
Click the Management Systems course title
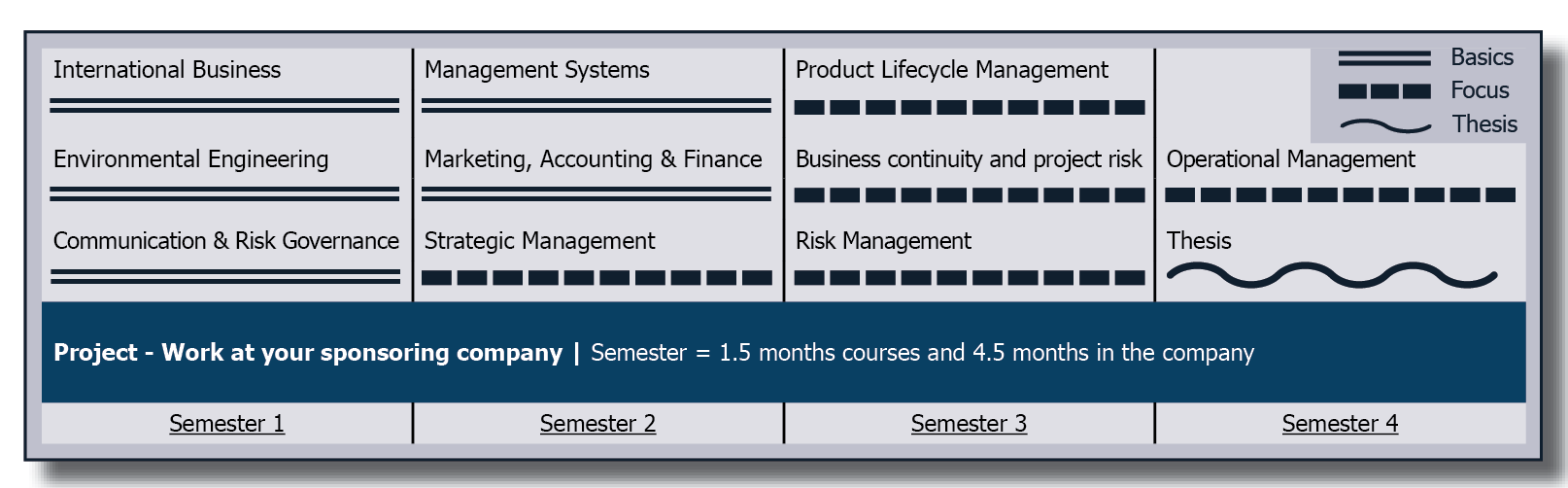coord(537,70)
